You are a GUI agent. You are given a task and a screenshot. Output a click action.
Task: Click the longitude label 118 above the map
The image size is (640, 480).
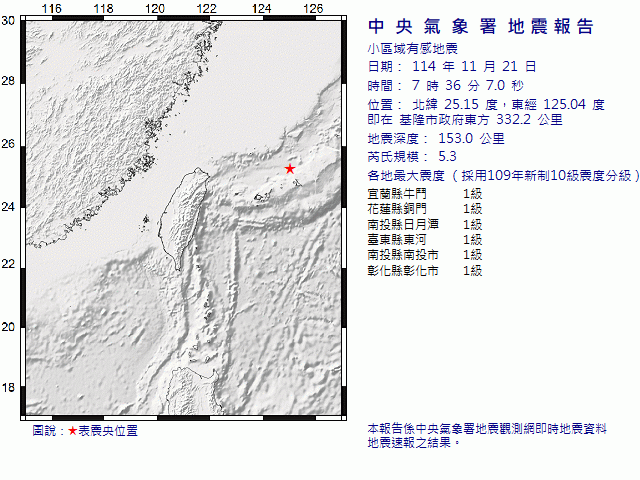tap(103, 9)
